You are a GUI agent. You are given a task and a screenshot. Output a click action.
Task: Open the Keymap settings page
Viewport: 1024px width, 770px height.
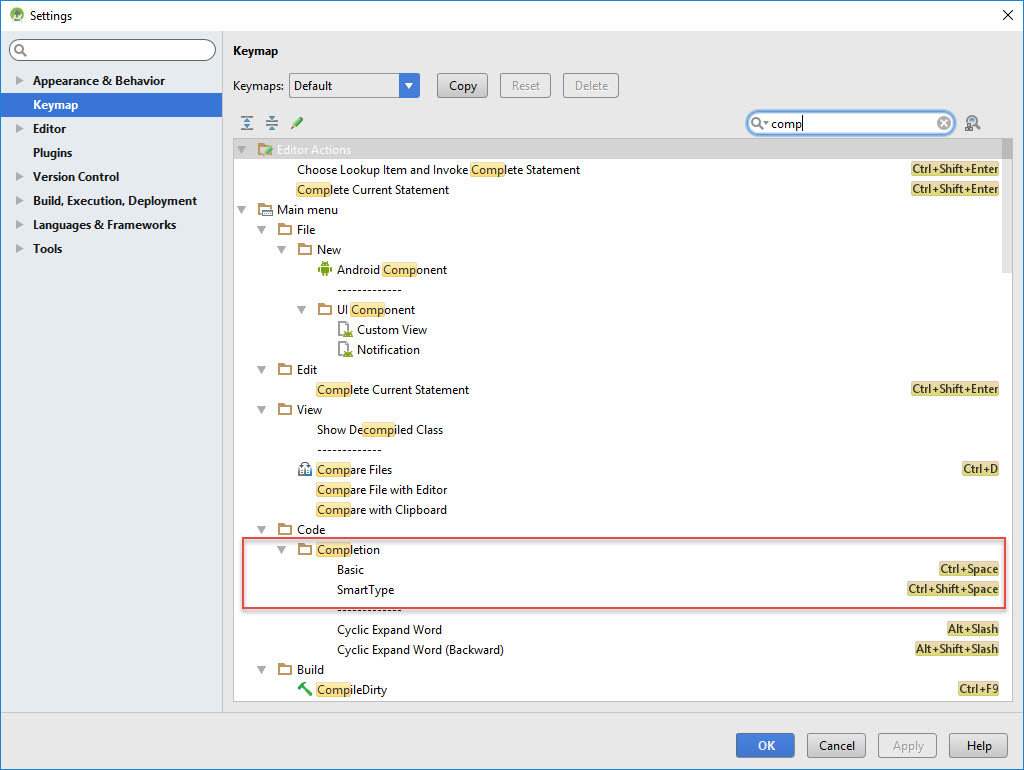[55, 105]
